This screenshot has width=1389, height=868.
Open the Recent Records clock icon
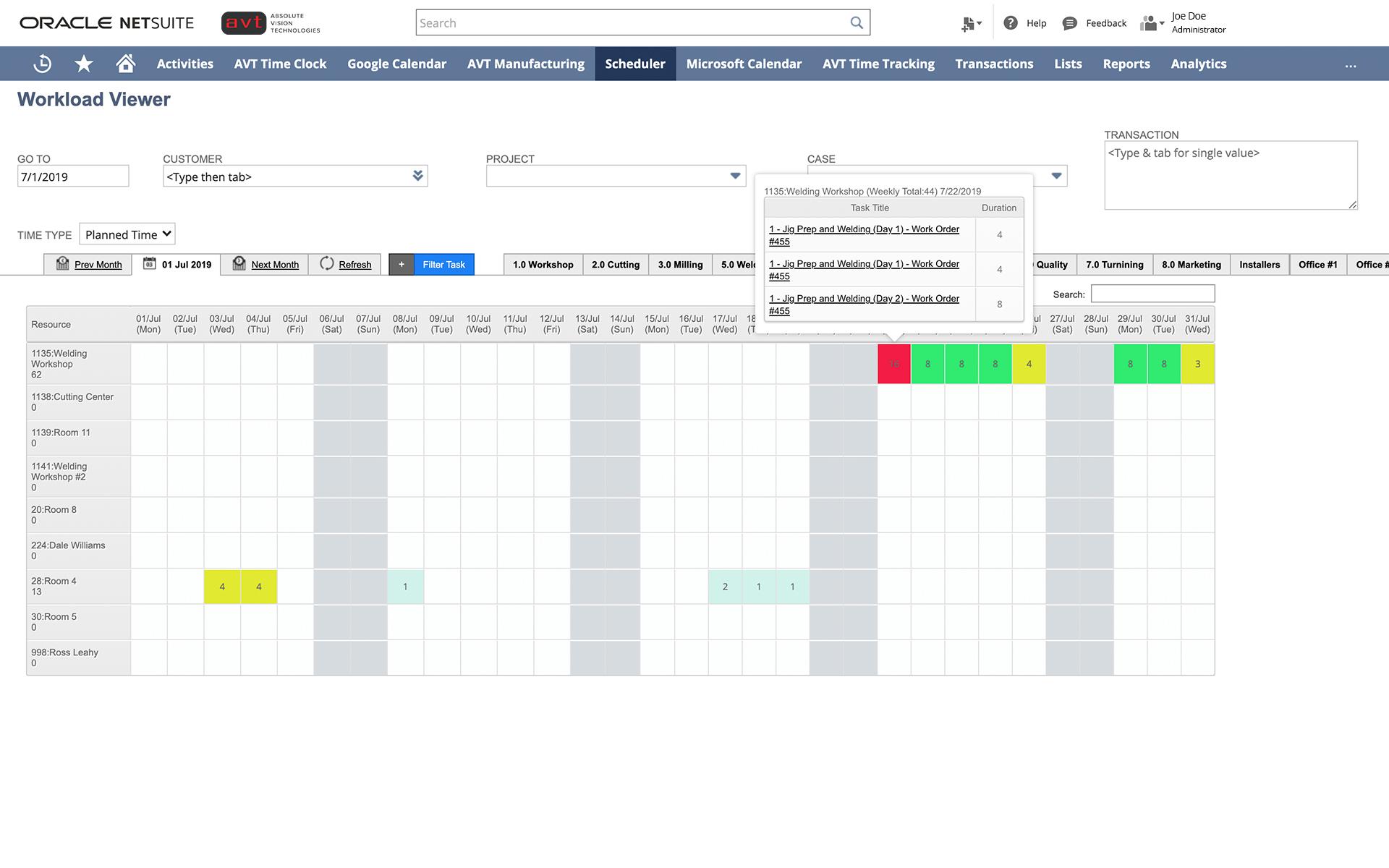[x=43, y=64]
